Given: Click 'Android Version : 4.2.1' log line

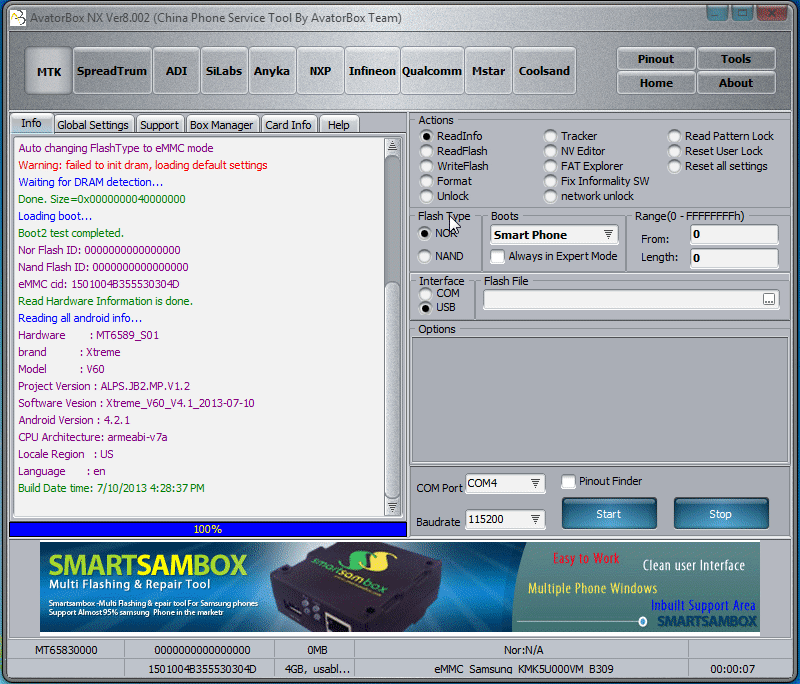Looking at the screenshot, I should (x=74, y=420).
